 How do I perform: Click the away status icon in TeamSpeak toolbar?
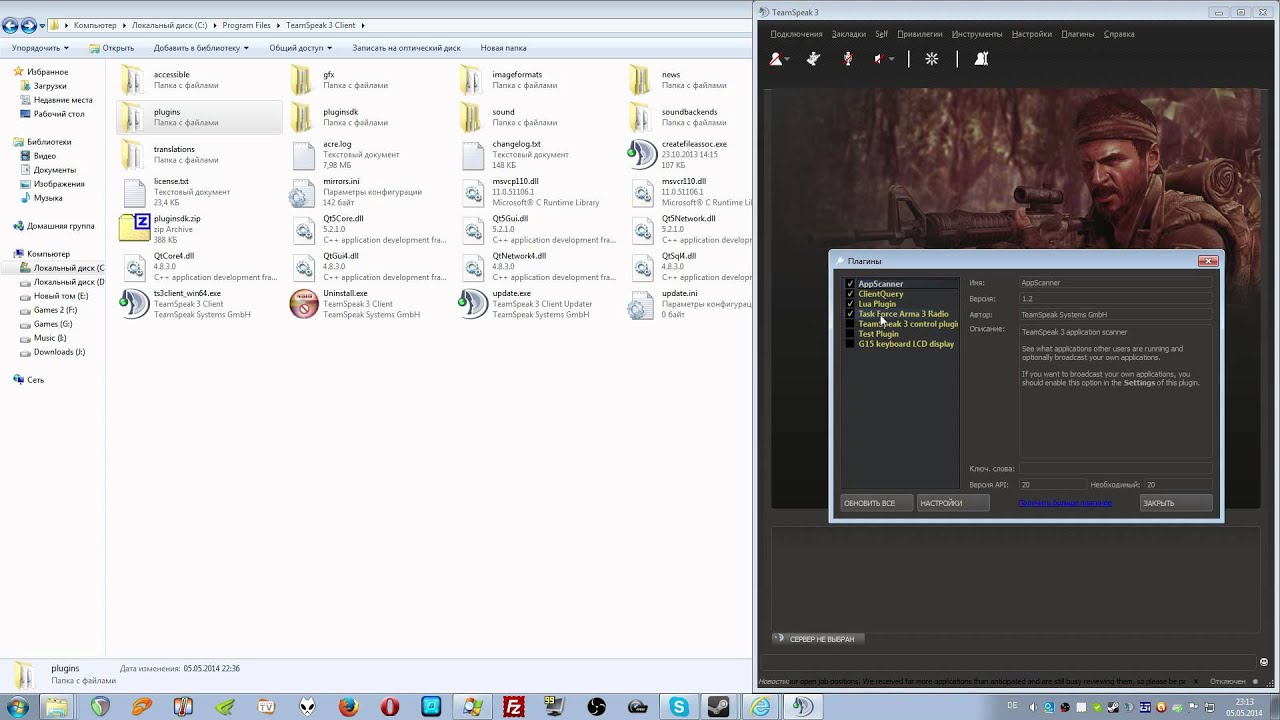click(775, 59)
